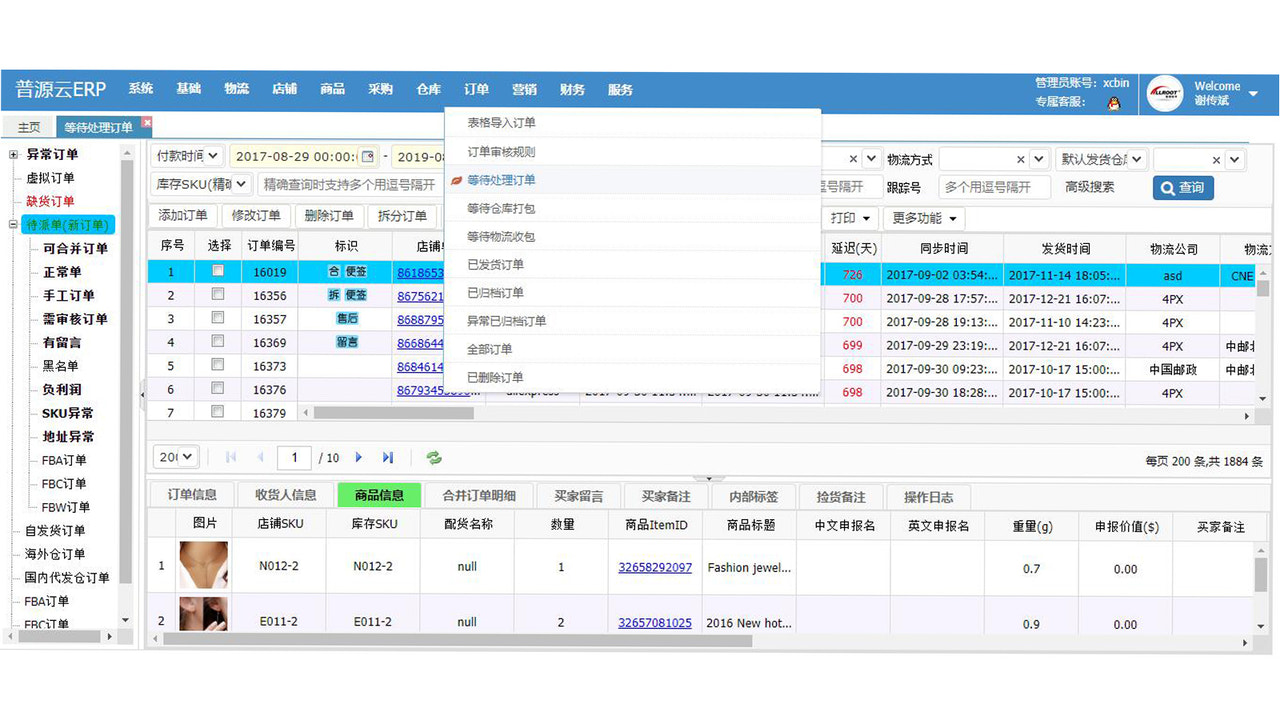This screenshot has height=720, width=1280.
Task: Refresh the order grid with green arrows icon
Action: pyautogui.click(x=434, y=457)
